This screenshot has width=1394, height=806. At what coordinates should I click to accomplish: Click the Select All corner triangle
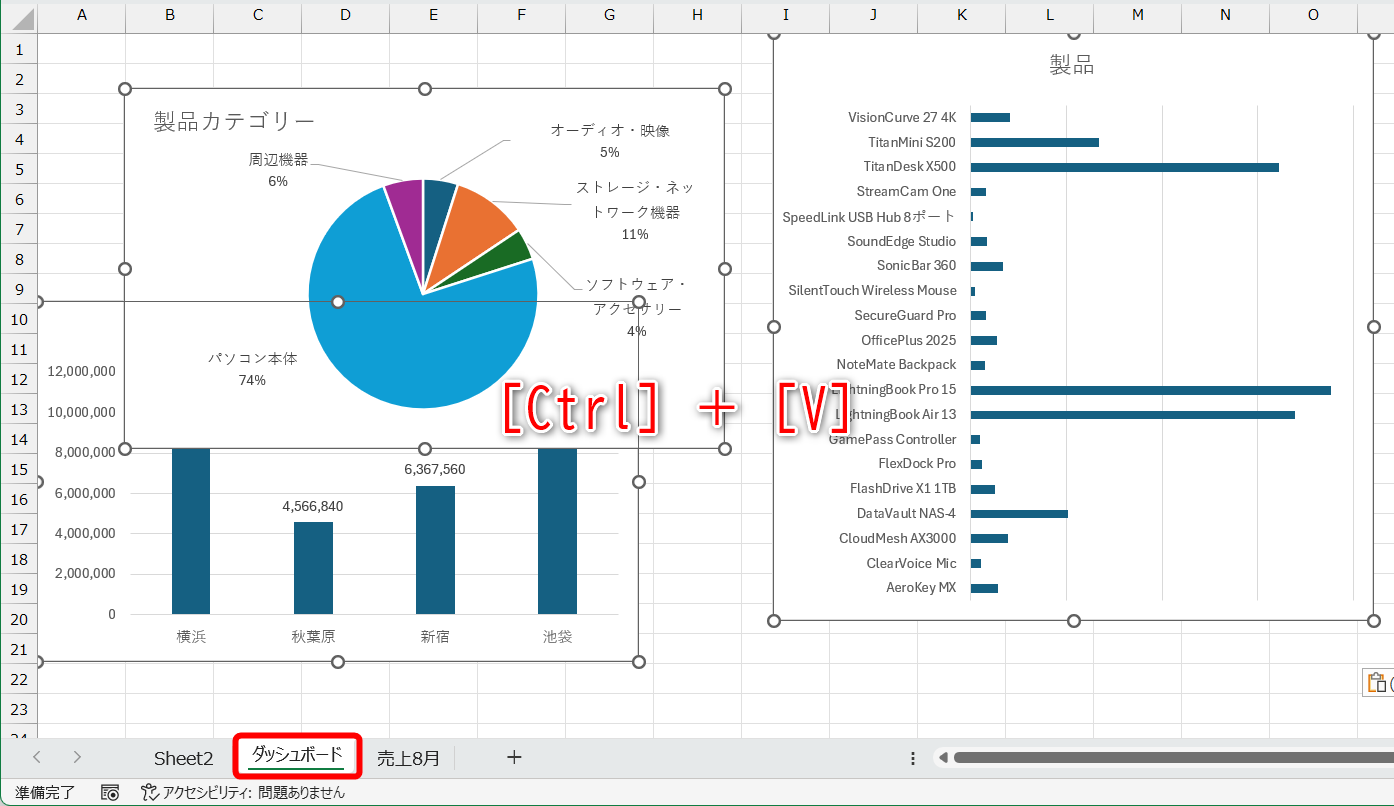point(23,17)
